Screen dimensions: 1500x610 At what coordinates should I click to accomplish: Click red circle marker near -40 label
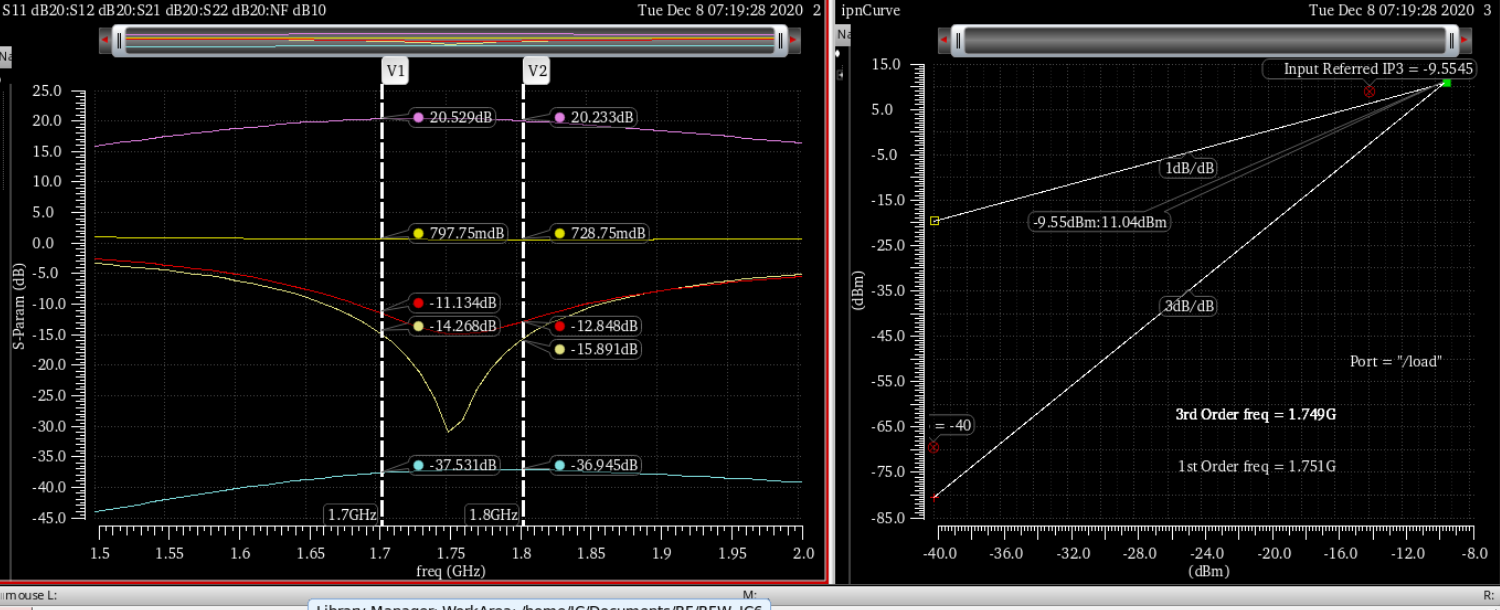coord(933,447)
